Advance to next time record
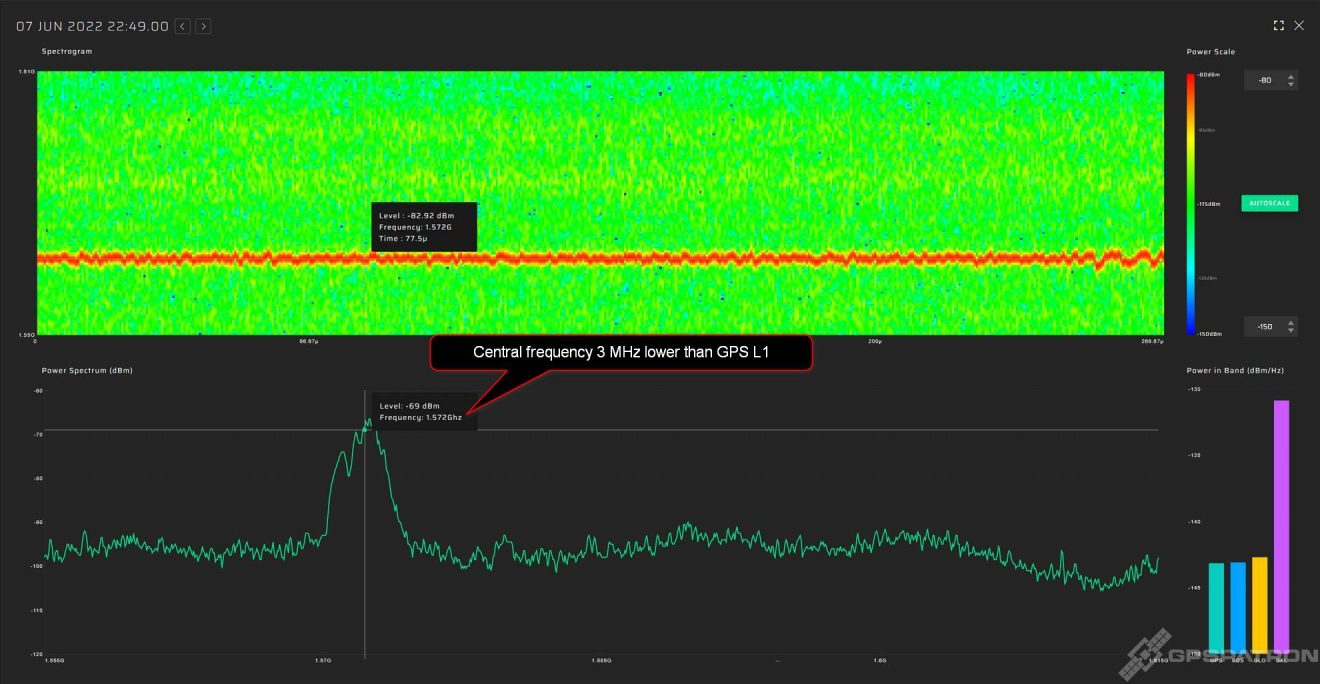Screen dimensions: 1320x684 [203, 26]
